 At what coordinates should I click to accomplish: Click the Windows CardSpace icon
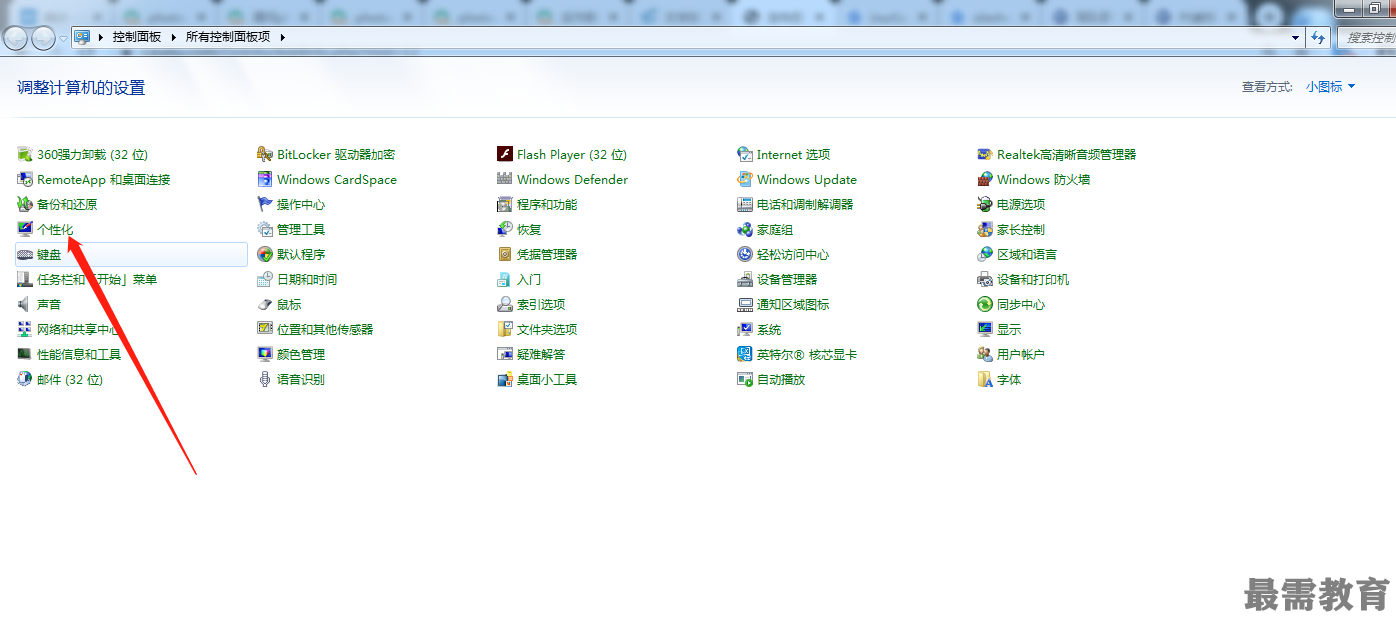click(x=265, y=179)
